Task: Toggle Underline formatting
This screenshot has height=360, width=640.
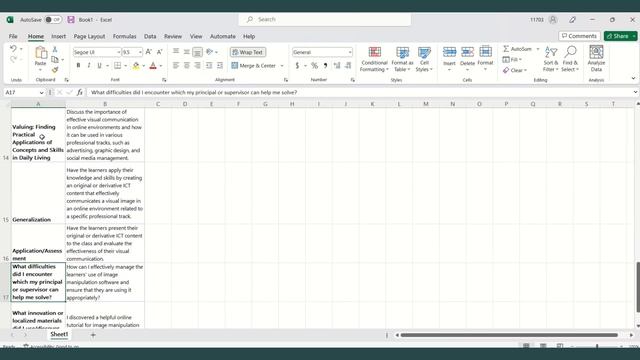Action: point(99,66)
